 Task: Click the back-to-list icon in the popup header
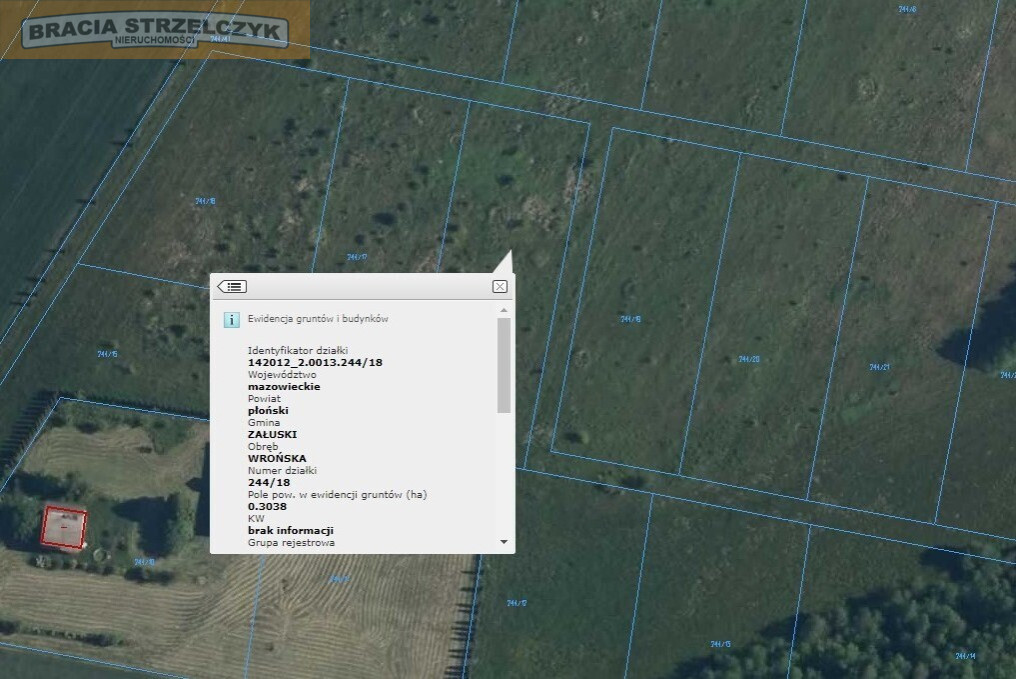coord(232,286)
